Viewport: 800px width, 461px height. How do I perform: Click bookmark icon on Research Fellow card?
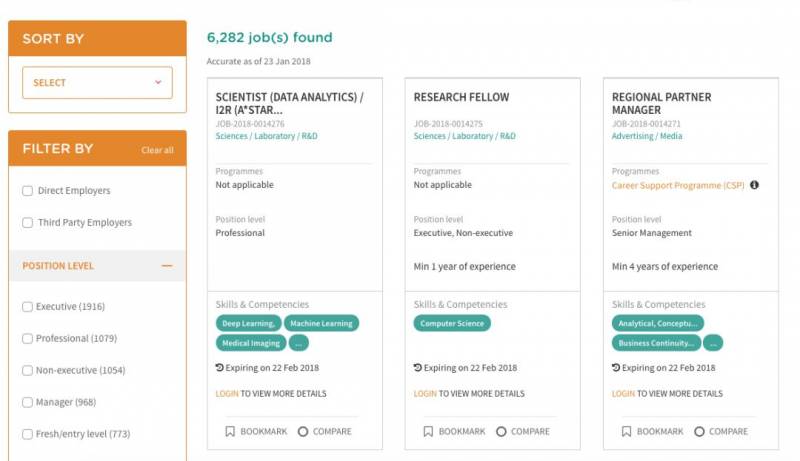point(428,432)
